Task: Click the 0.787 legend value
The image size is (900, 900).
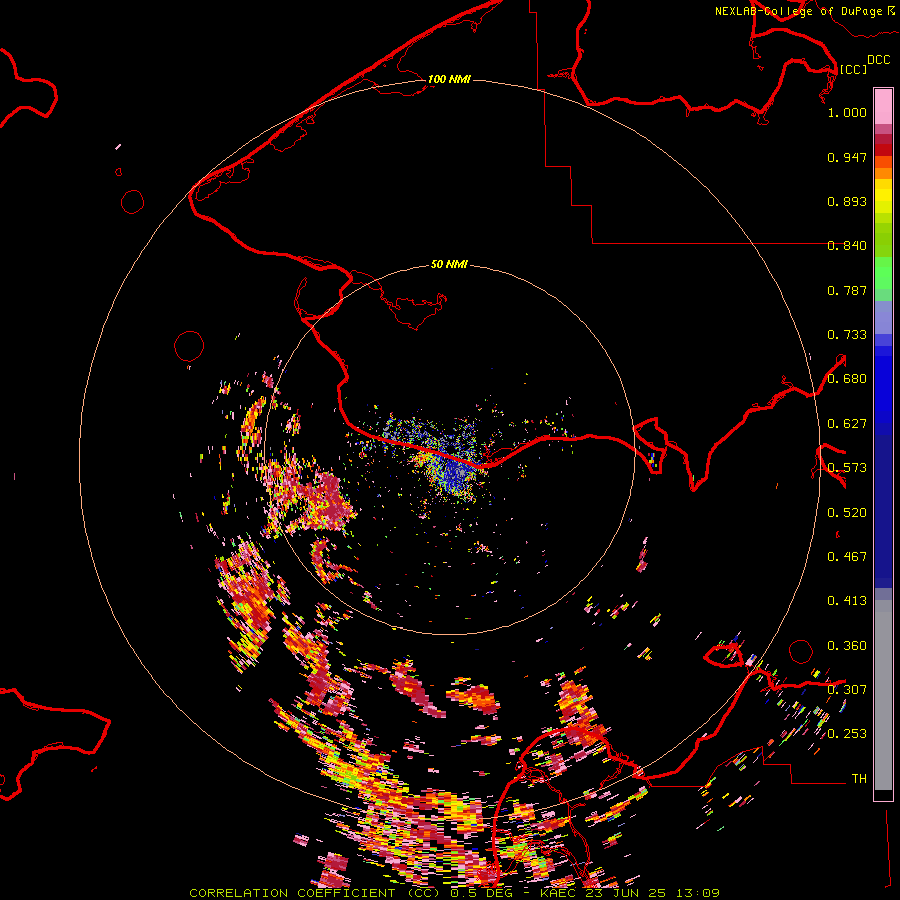Action: (847, 290)
